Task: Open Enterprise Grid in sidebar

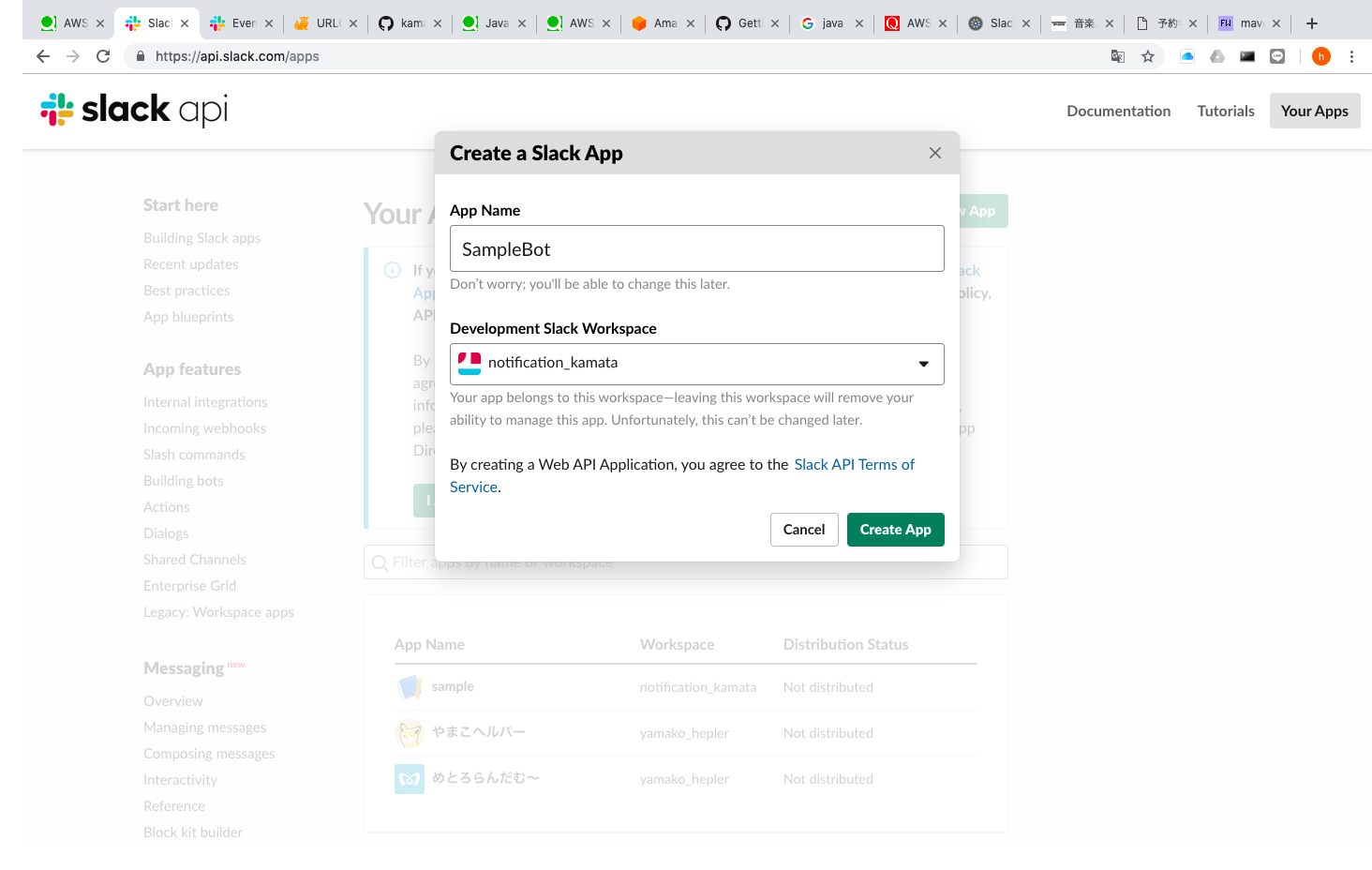Action: 189,586
